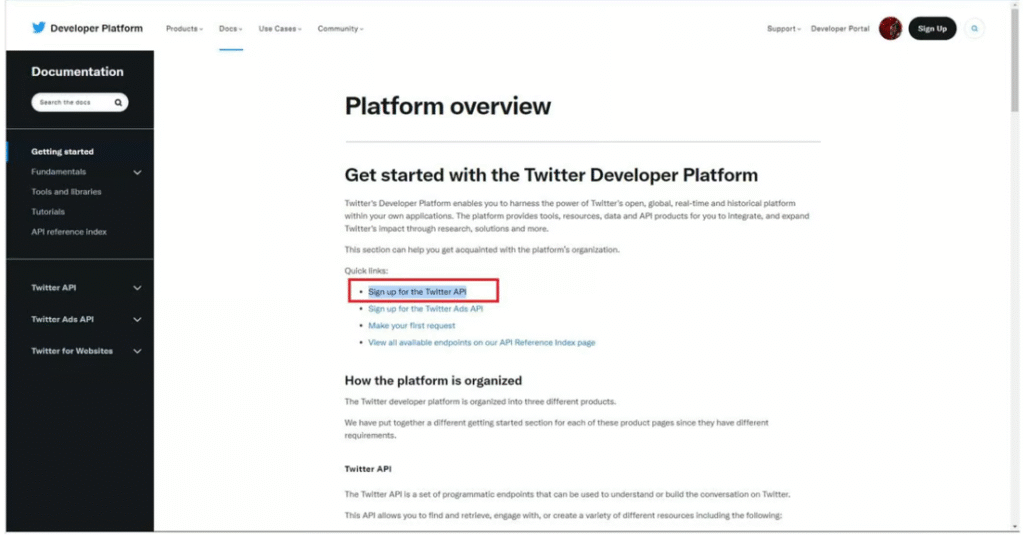Click the Quick links: label
The image size is (1024, 535).
366,270
